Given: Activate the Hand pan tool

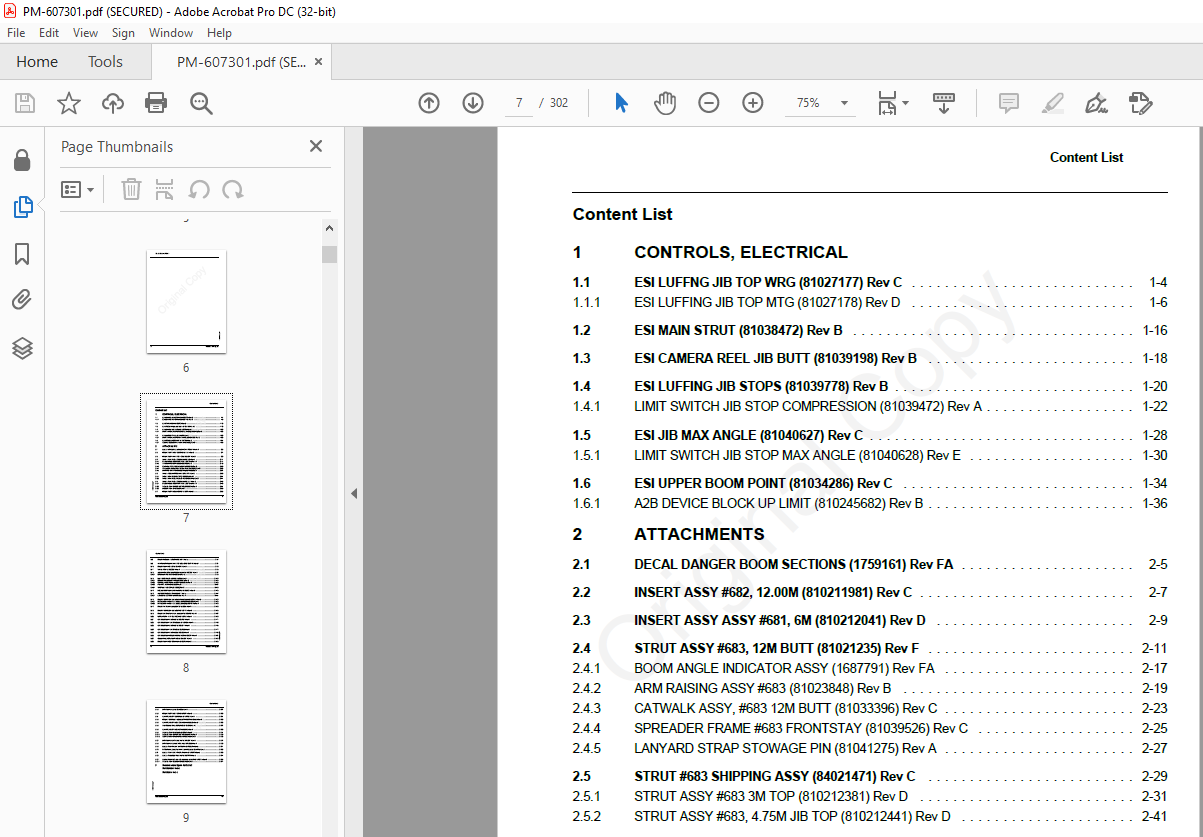Looking at the screenshot, I should click(665, 103).
